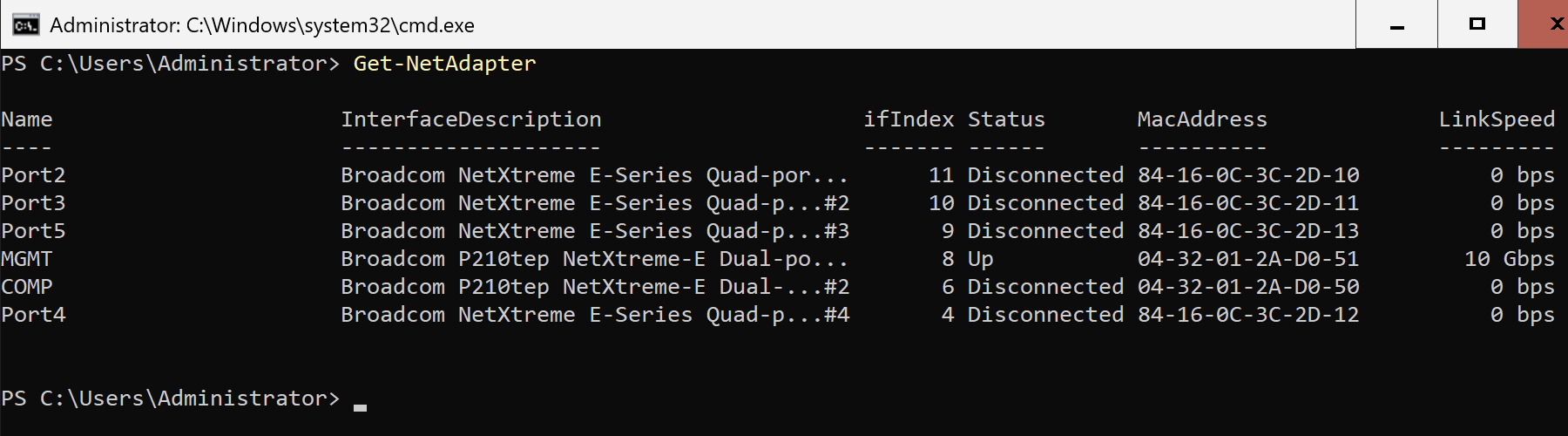
Task: Click the Up status of MGMT
Action: 981,259
